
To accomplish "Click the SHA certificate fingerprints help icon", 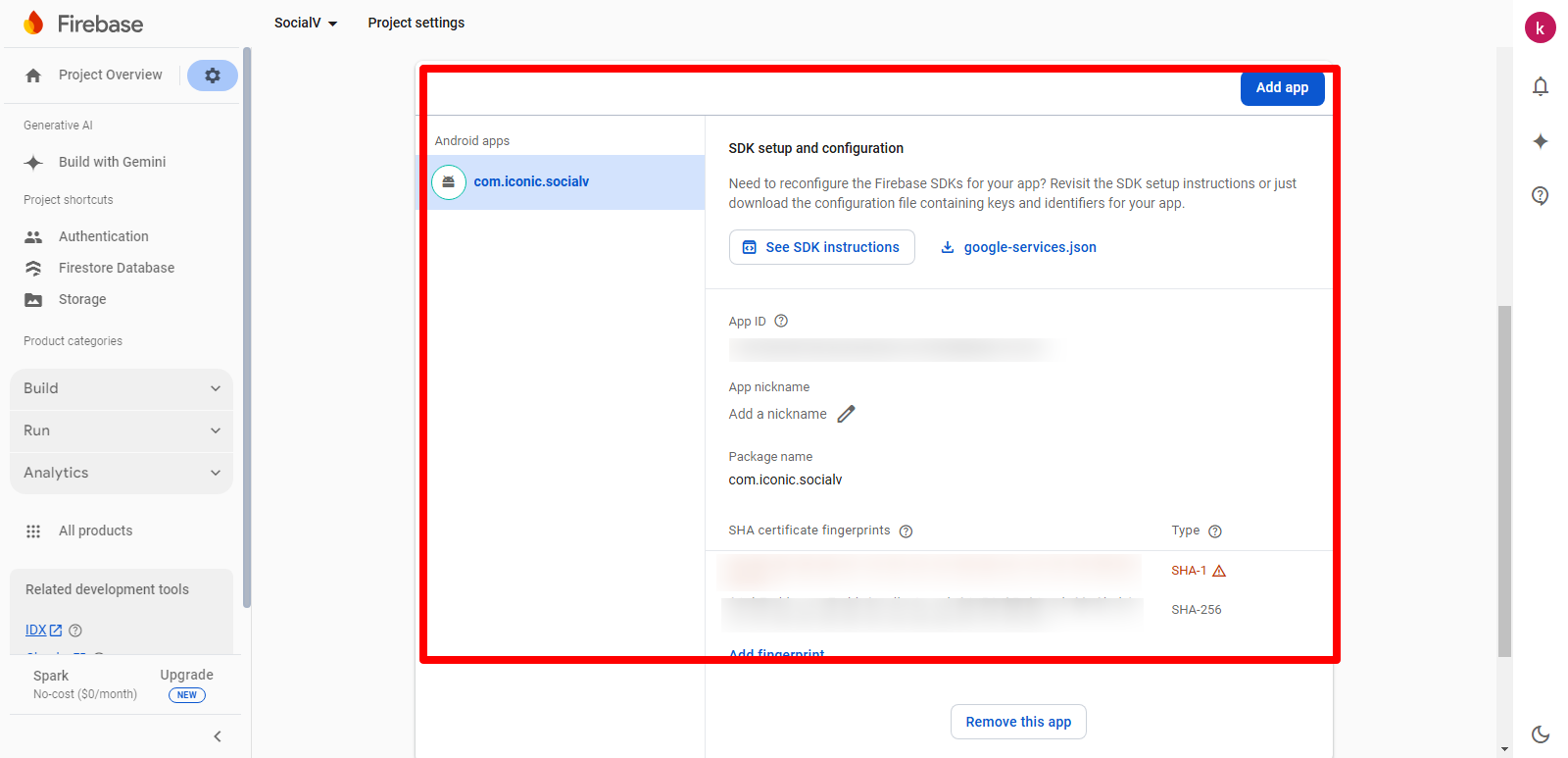I will 906,531.
